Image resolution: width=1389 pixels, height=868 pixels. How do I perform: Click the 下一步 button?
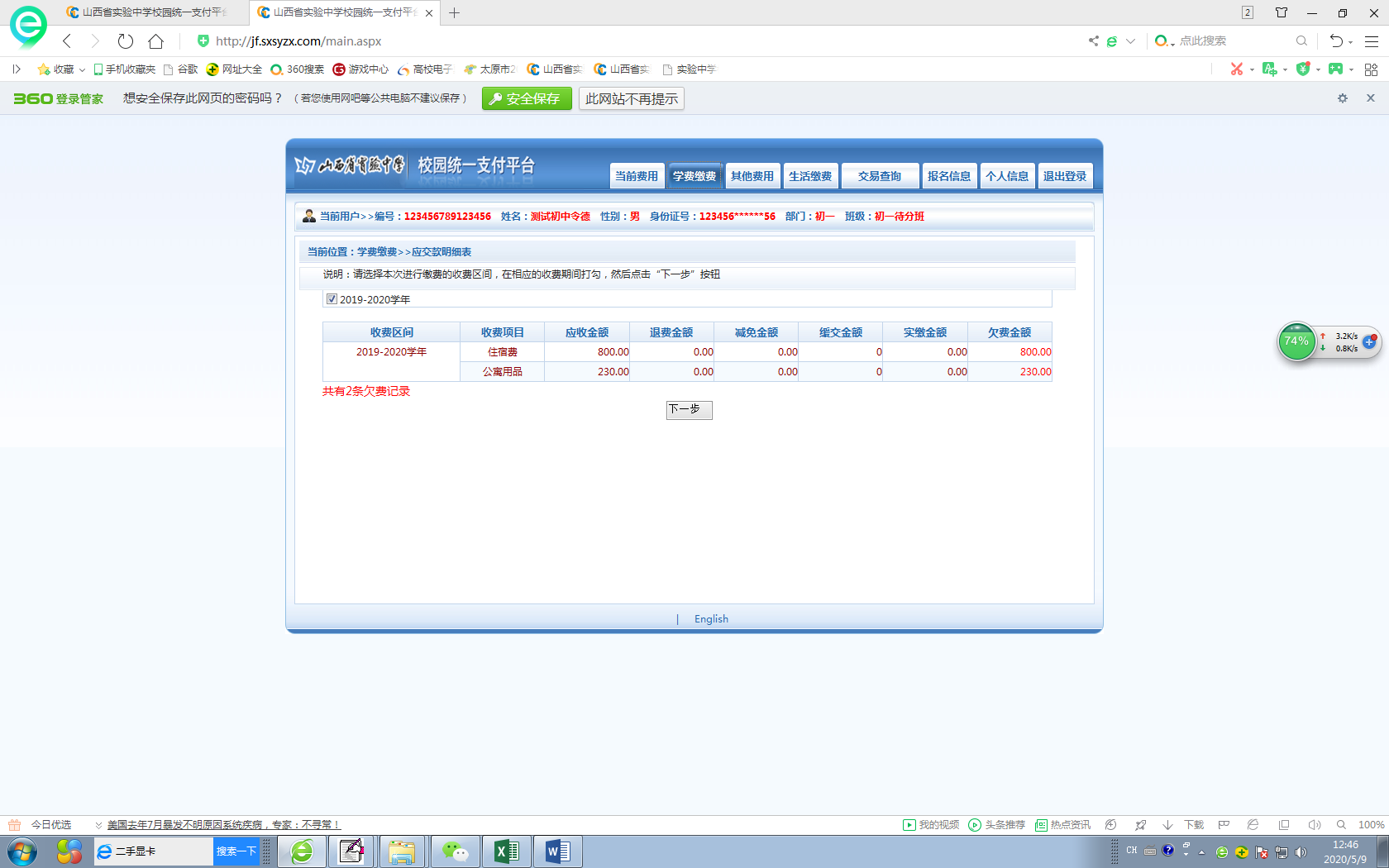click(690, 410)
